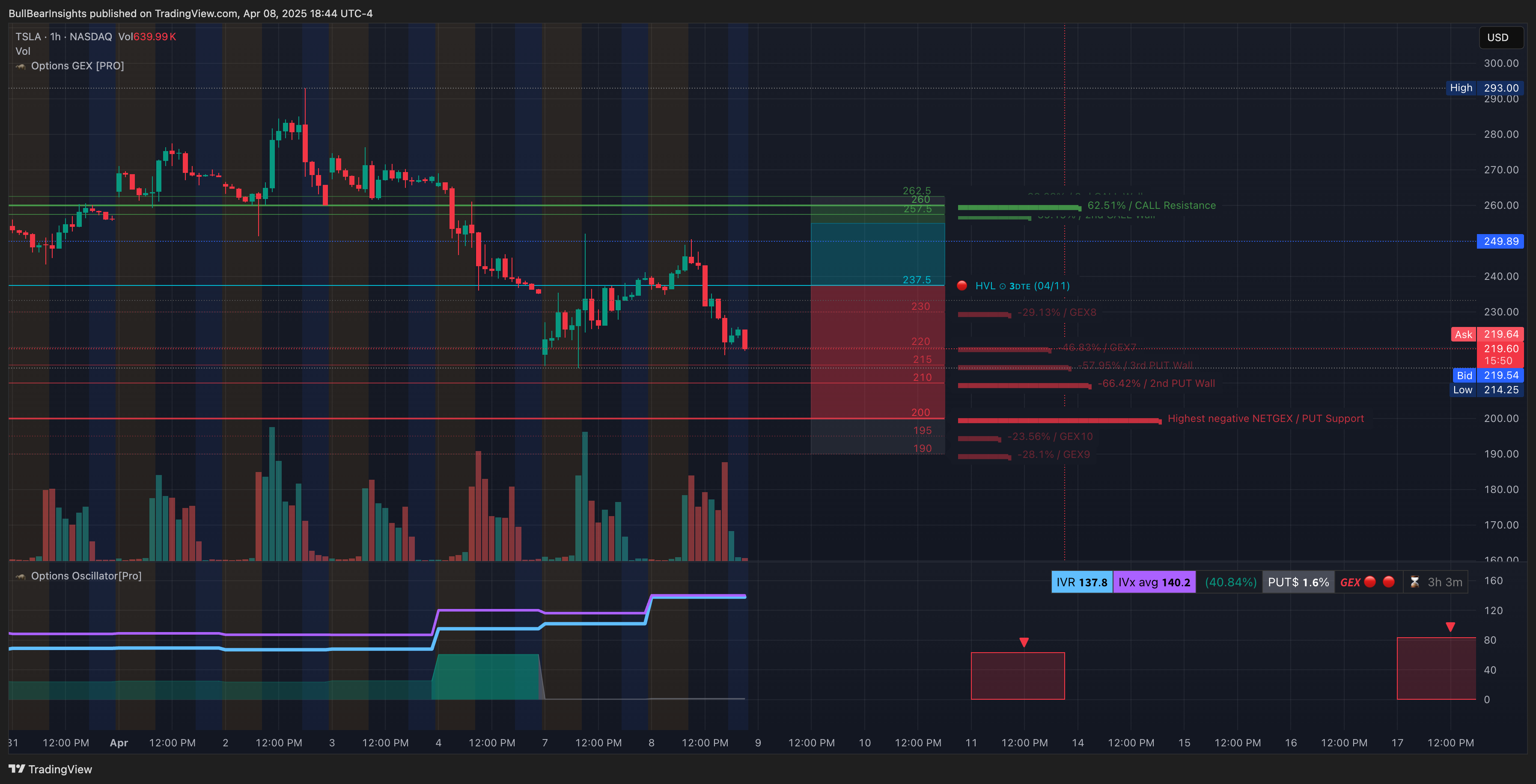Image resolution: width=1536 pixels, height=784 pixels.
Task: Click the 195 level label in the GEX zone
Action: click(923, 431)
